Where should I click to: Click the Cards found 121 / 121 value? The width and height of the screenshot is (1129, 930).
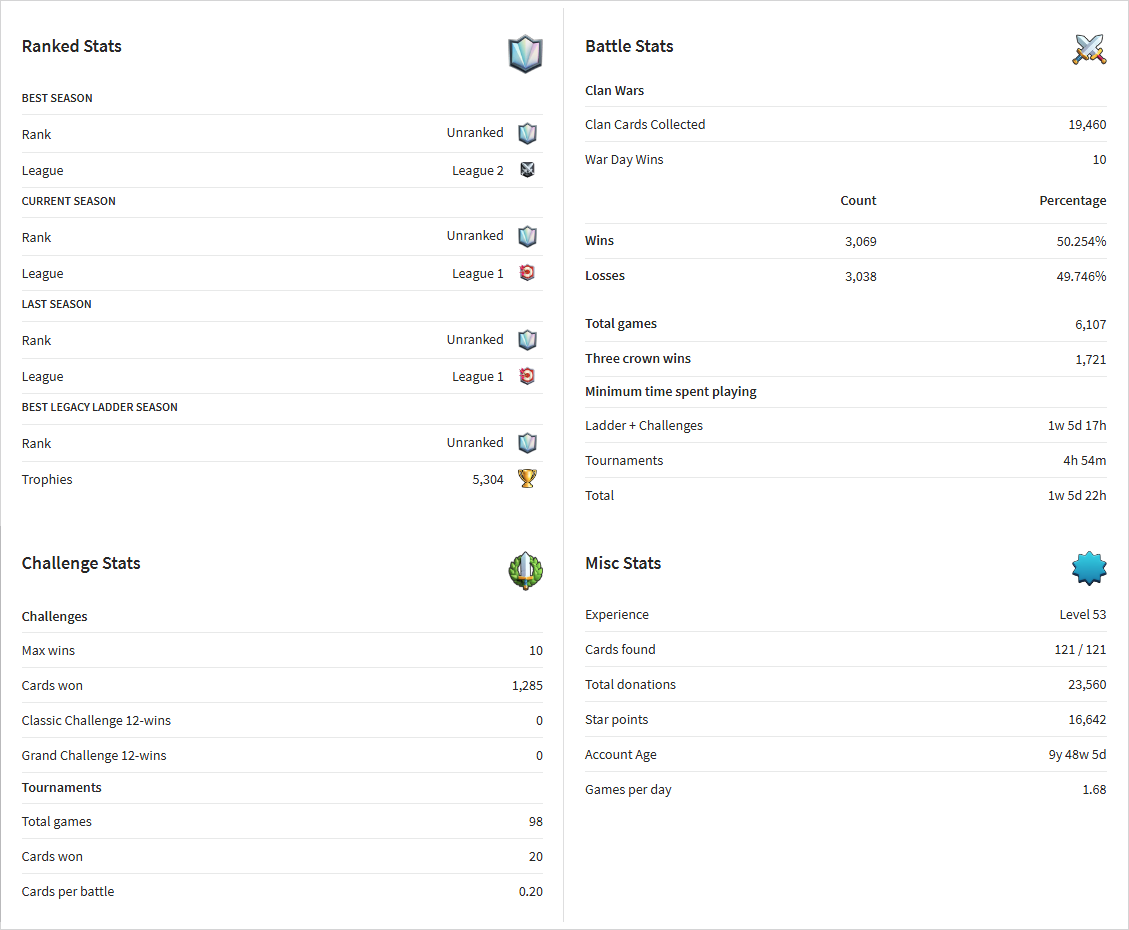(x=1080, y=650)
